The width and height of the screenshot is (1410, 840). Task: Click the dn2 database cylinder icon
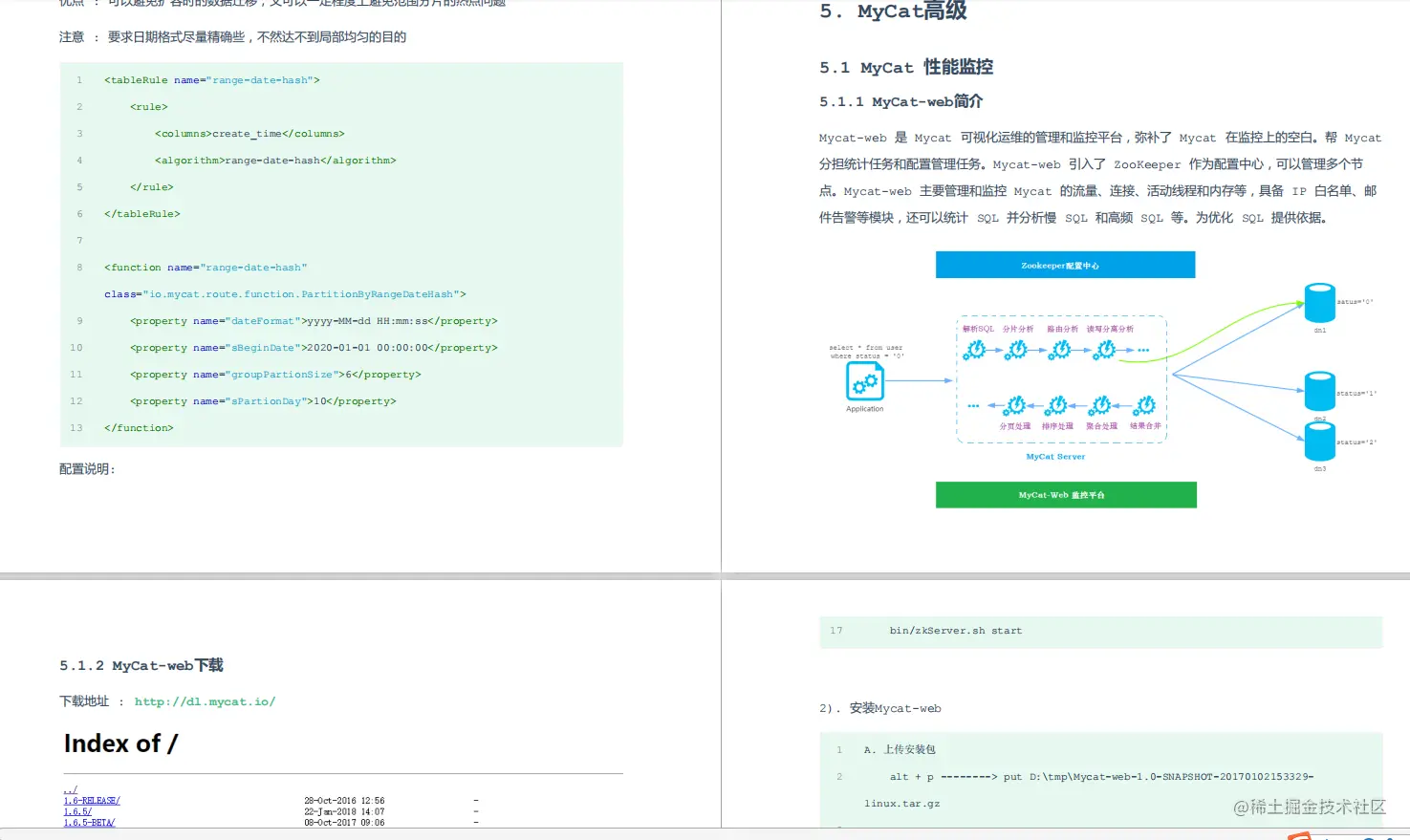coord(1319,390)
